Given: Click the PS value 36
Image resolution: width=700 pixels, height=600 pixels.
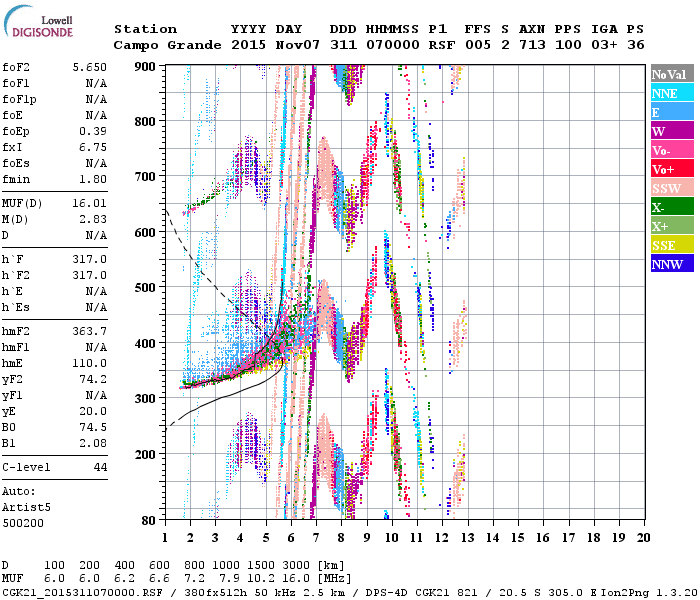Looking at the screenshot, I should (x=636, y=45).
